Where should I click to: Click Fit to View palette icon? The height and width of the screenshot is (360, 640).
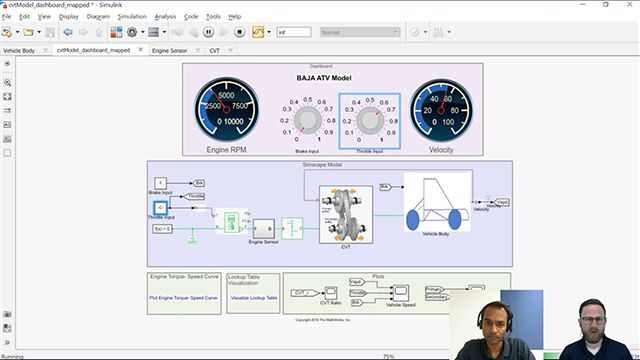[x=7, y=97]
